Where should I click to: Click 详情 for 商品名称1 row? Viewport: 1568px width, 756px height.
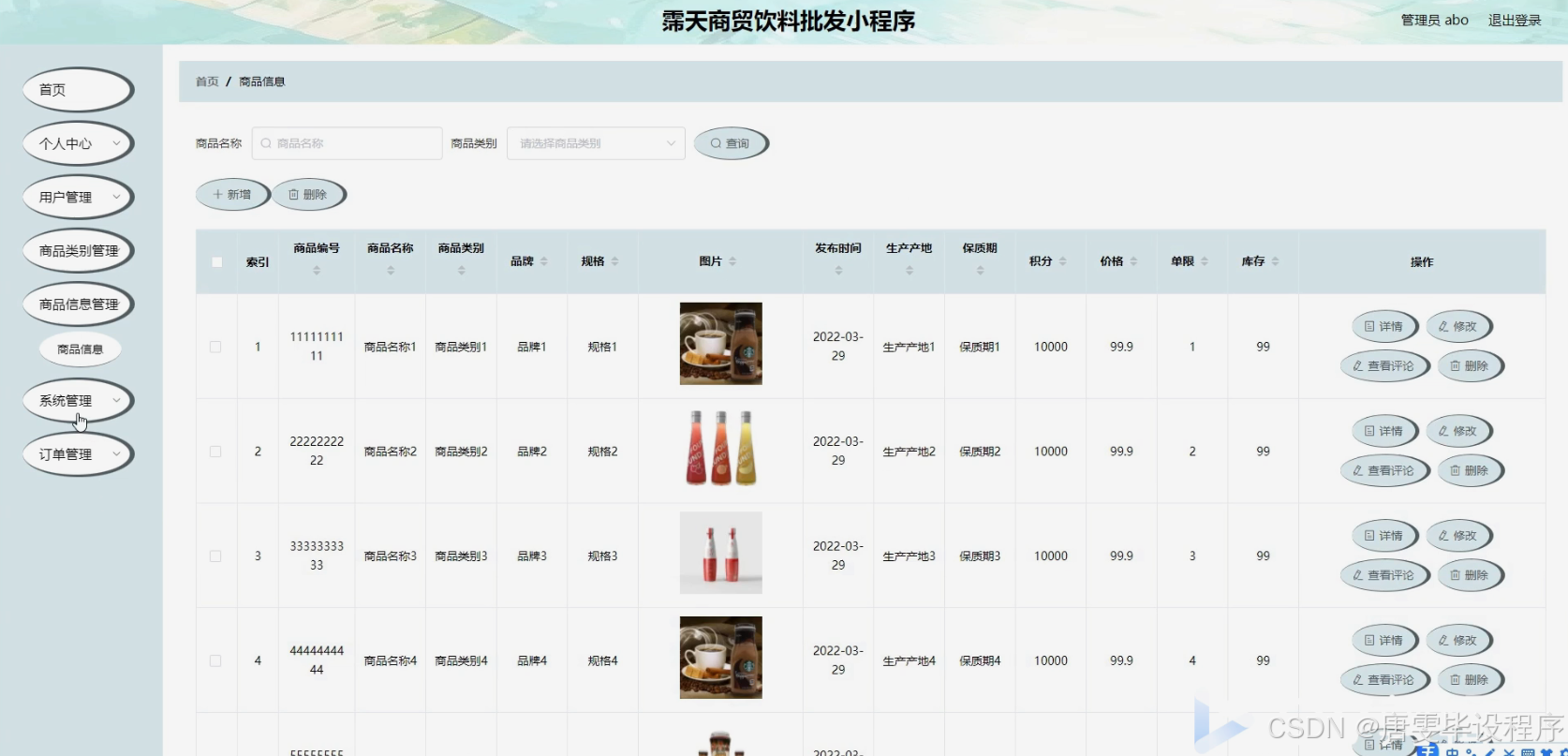pyautogui.click(x=1383, y=327)
